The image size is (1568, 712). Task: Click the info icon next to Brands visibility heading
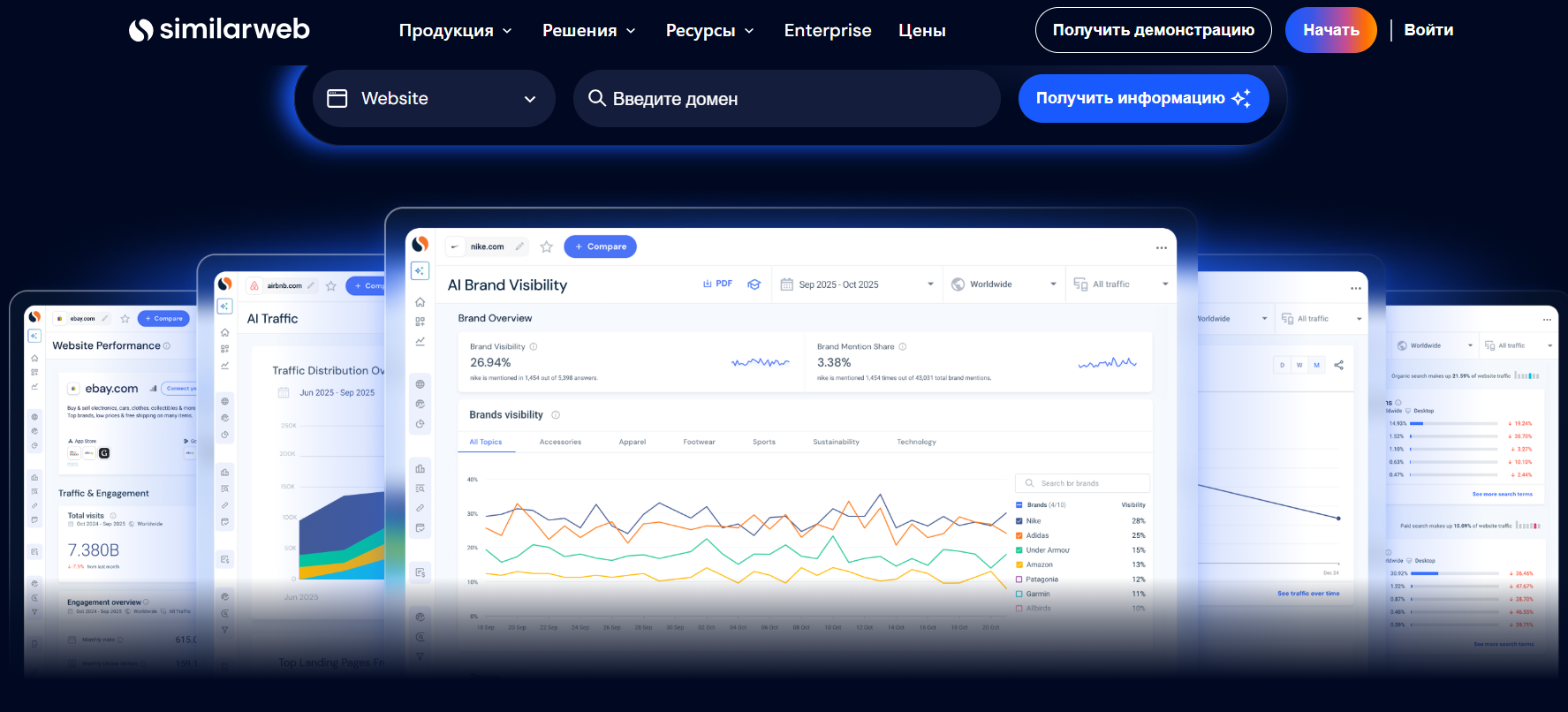coord(556,415)
